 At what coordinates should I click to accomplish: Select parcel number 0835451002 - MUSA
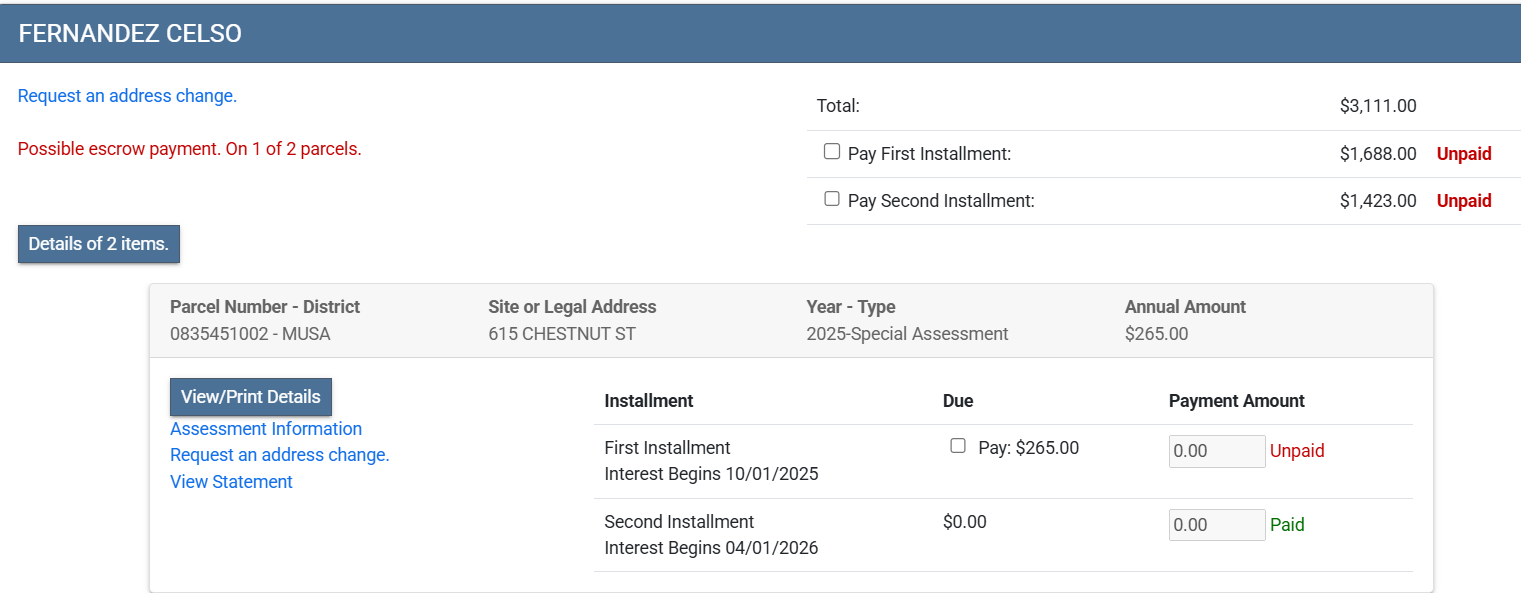[250, 334]
